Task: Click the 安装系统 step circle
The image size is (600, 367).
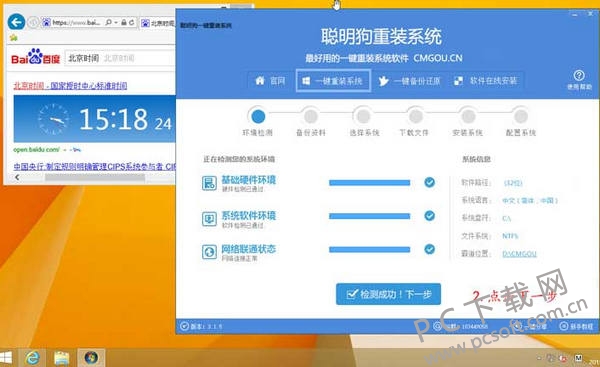Action: pos(468,116)
